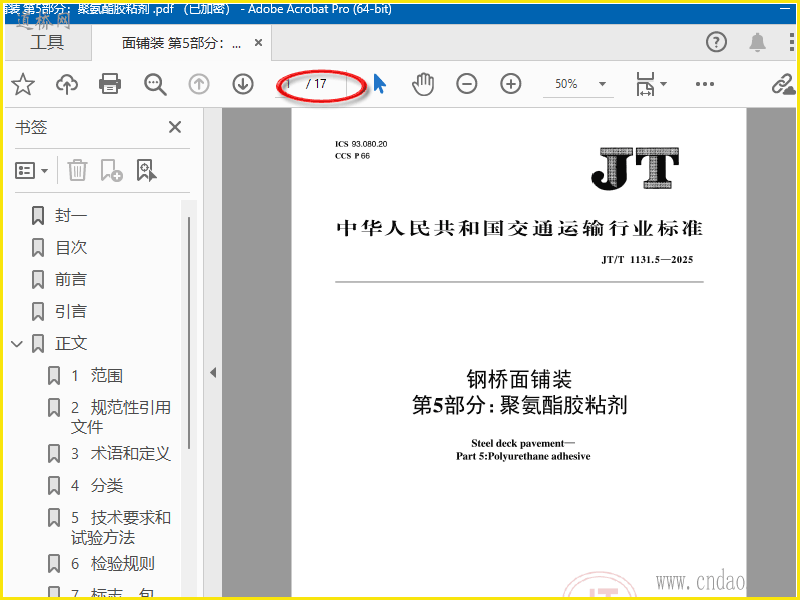The width and height of the screenshot is (800, 600).
Task: Select the 正文 bookmark
Action: pos(71,343)
